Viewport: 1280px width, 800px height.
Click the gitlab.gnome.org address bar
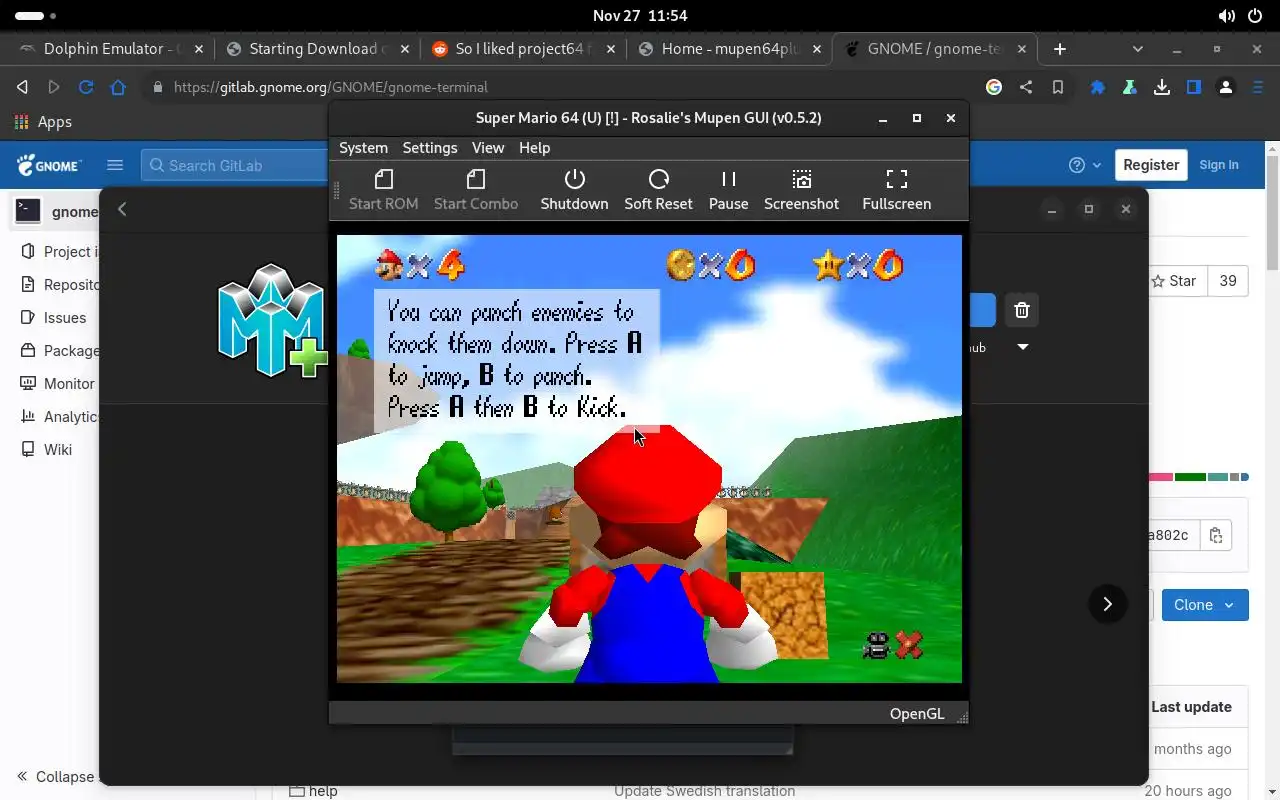click(x=560, y=87)
